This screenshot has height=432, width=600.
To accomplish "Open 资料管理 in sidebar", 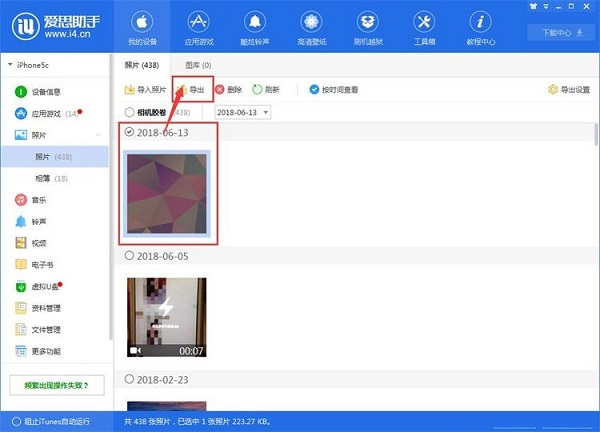I will [x=38, y=308].
